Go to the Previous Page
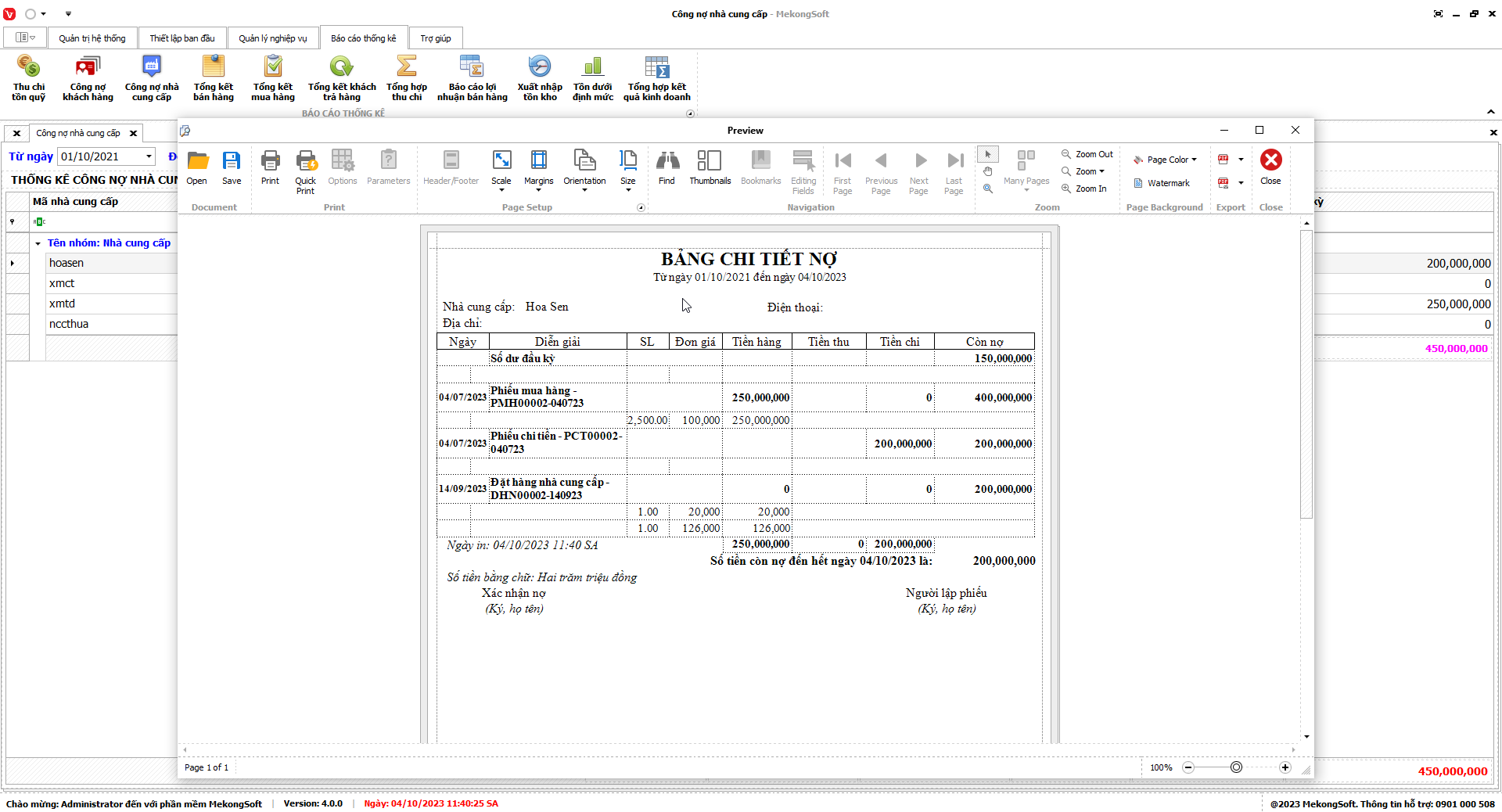The height and width of the screenshot is (812, 1502). pos(881,172)
